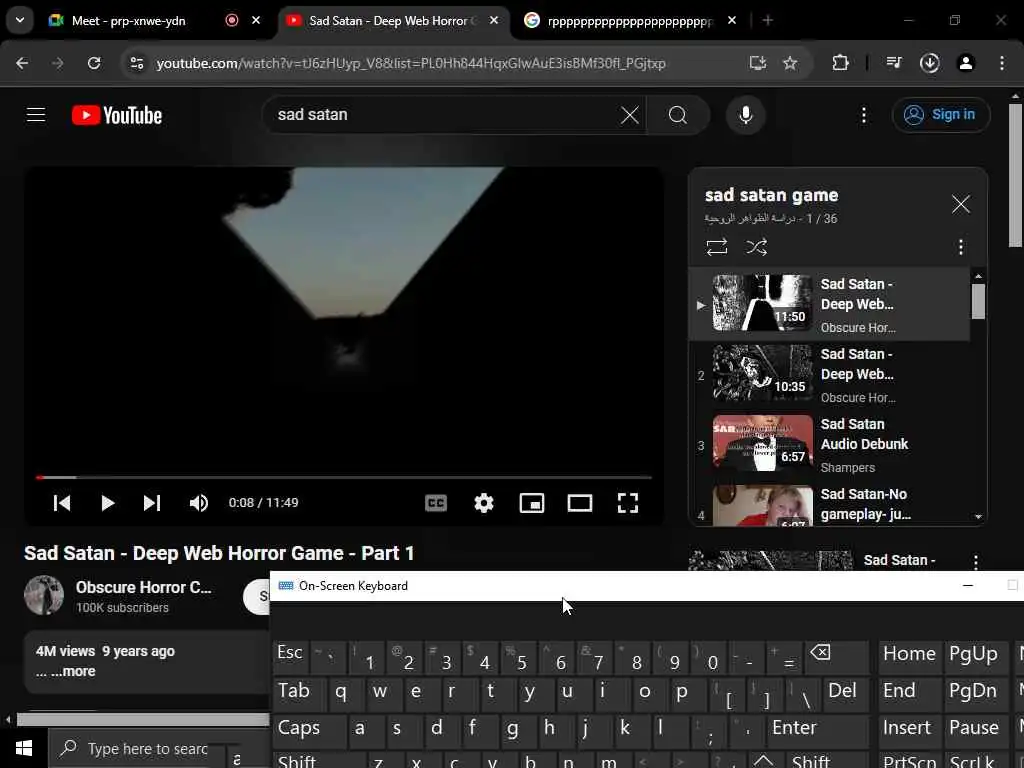1024x768 pixels.
Task: Run search with magnifier button
Action: pyautogui.click(x=678, y=115)
